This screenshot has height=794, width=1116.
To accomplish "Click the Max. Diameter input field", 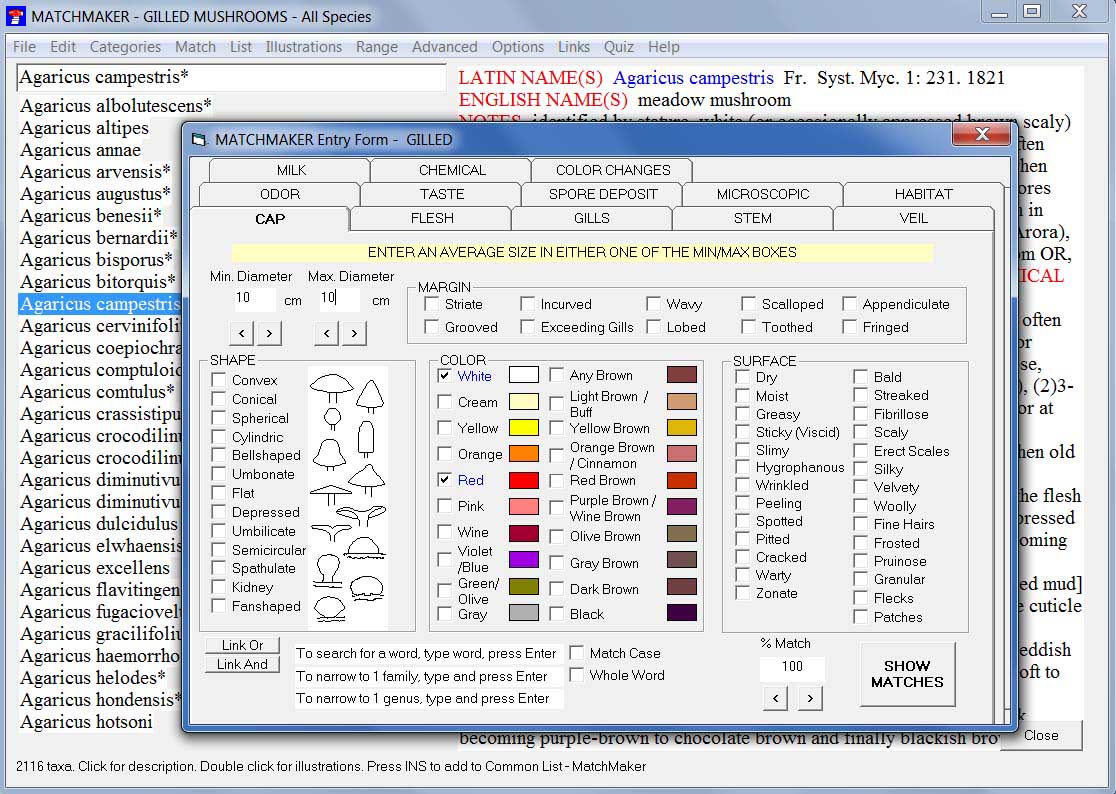I will [339, 299].
